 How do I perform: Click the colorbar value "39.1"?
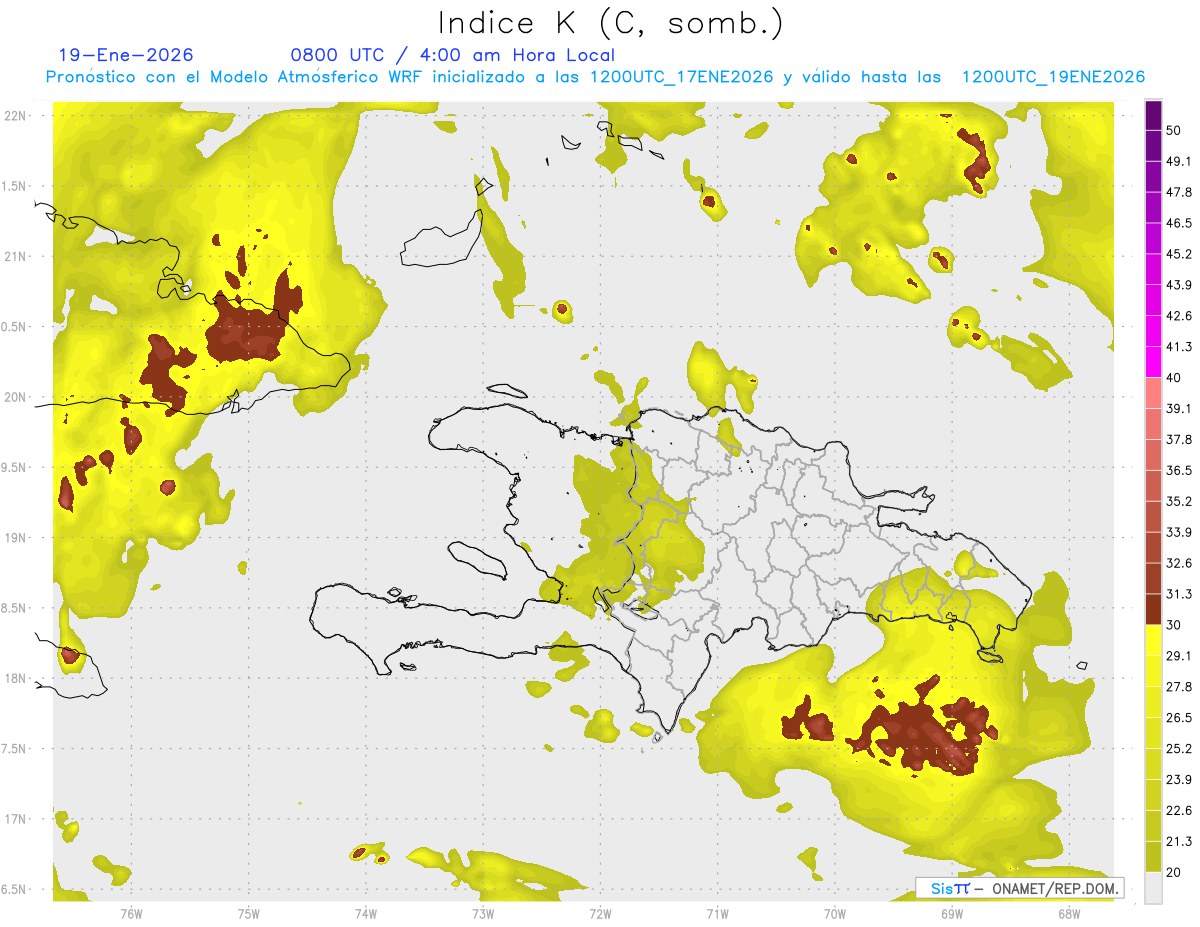pos(1180,409)
